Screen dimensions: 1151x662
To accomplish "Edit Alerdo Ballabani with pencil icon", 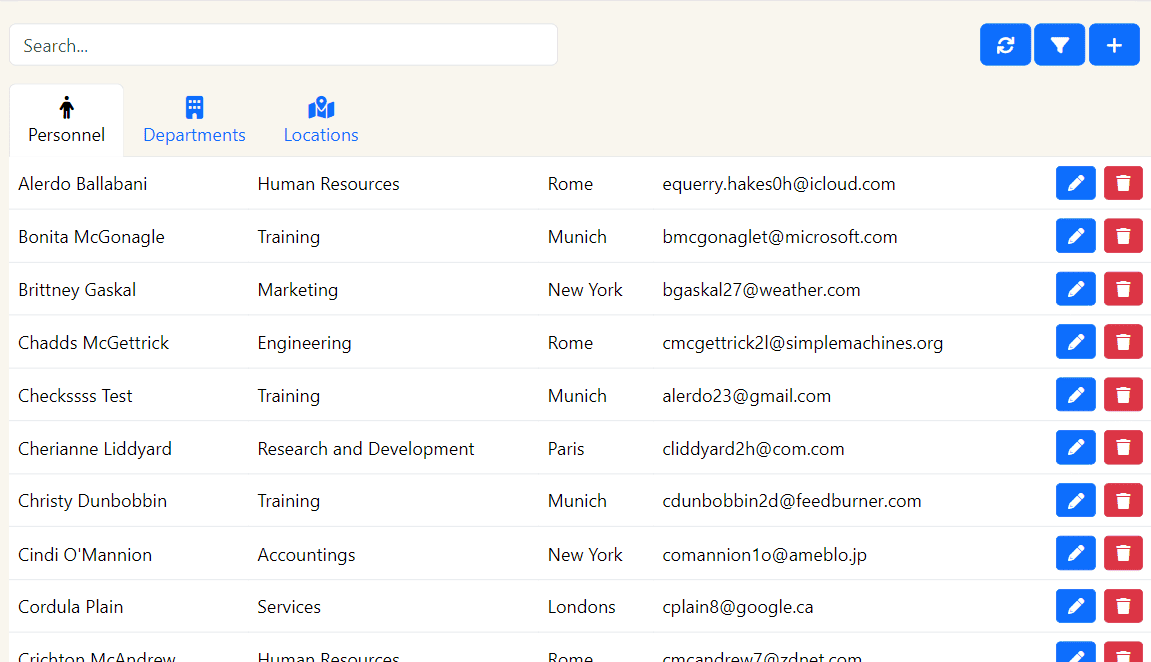I will 1075,184.
